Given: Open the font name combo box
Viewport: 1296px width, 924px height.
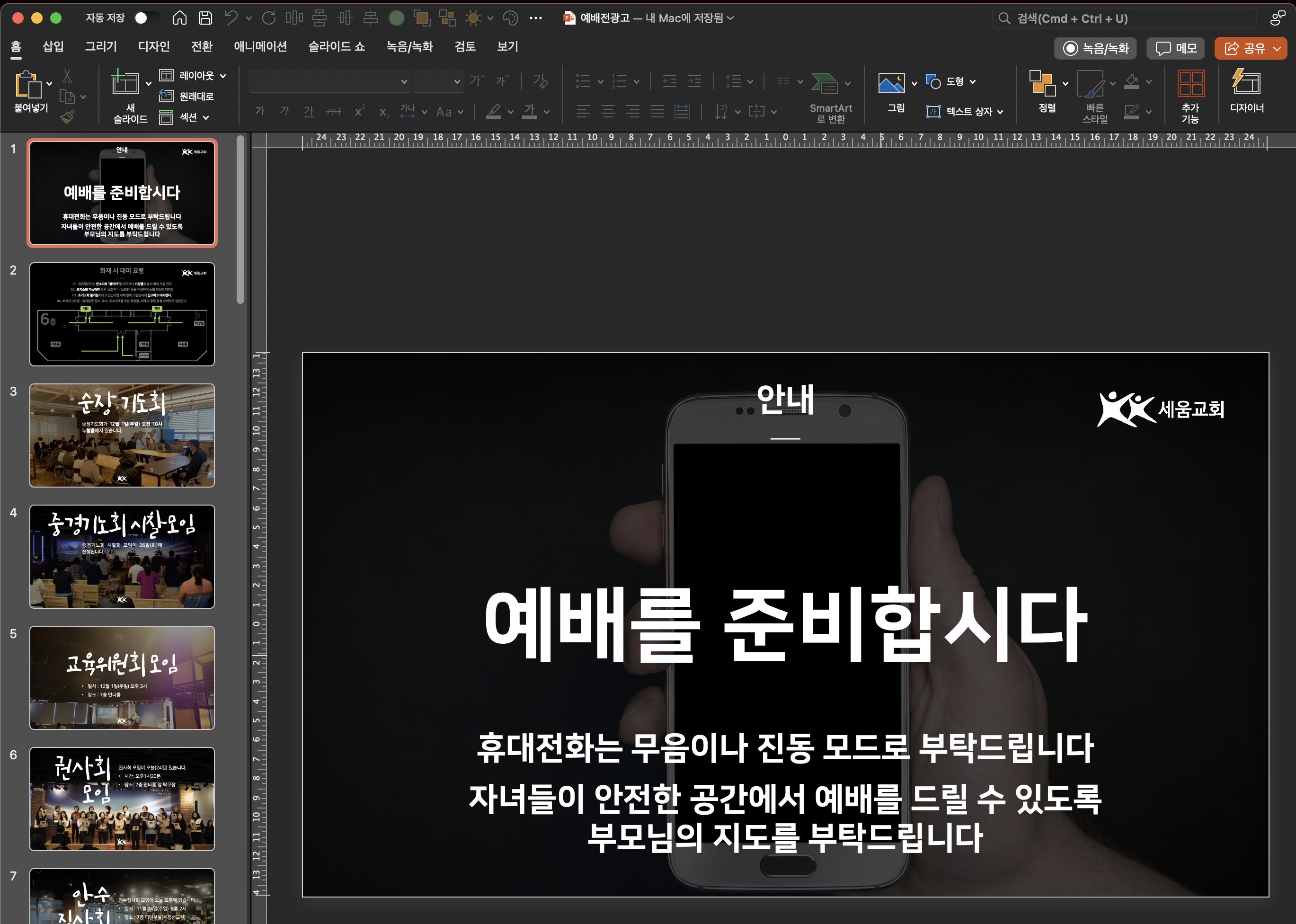Looking at the screenshot, I should (x=329, y=81).
